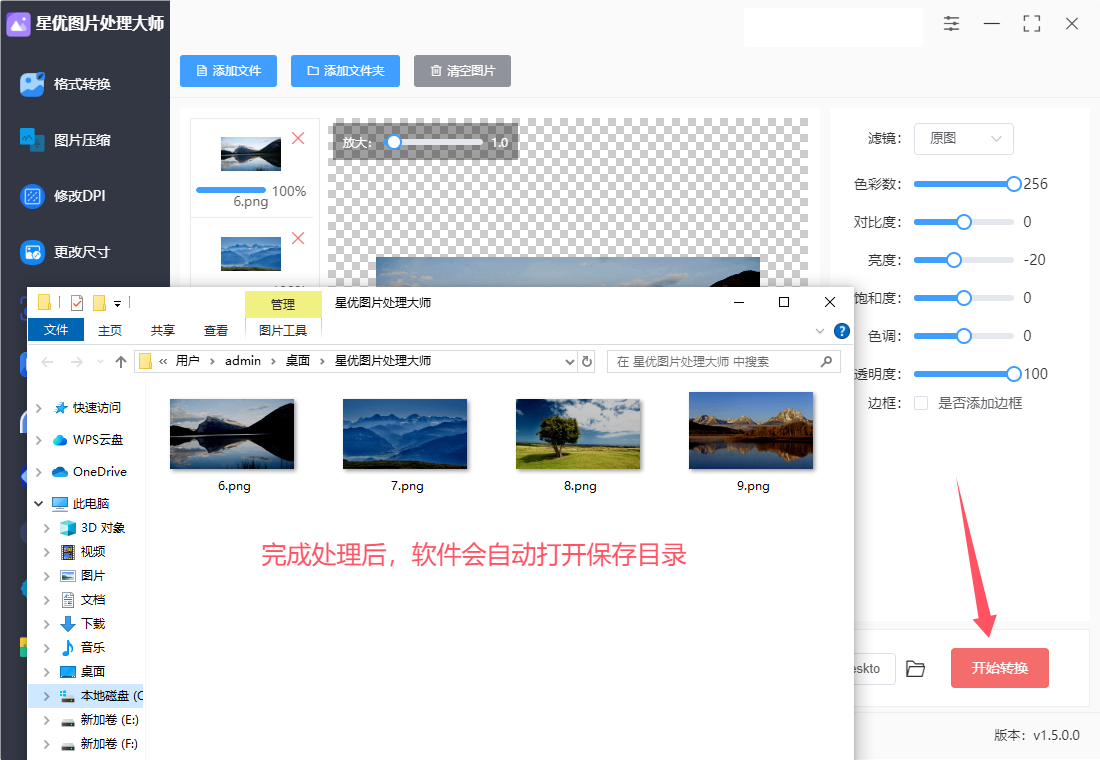The height and width of the screenshot is (760, 1100).
Task: Select WPS云盘 in navigation pane
Action: tap(88, 440)
